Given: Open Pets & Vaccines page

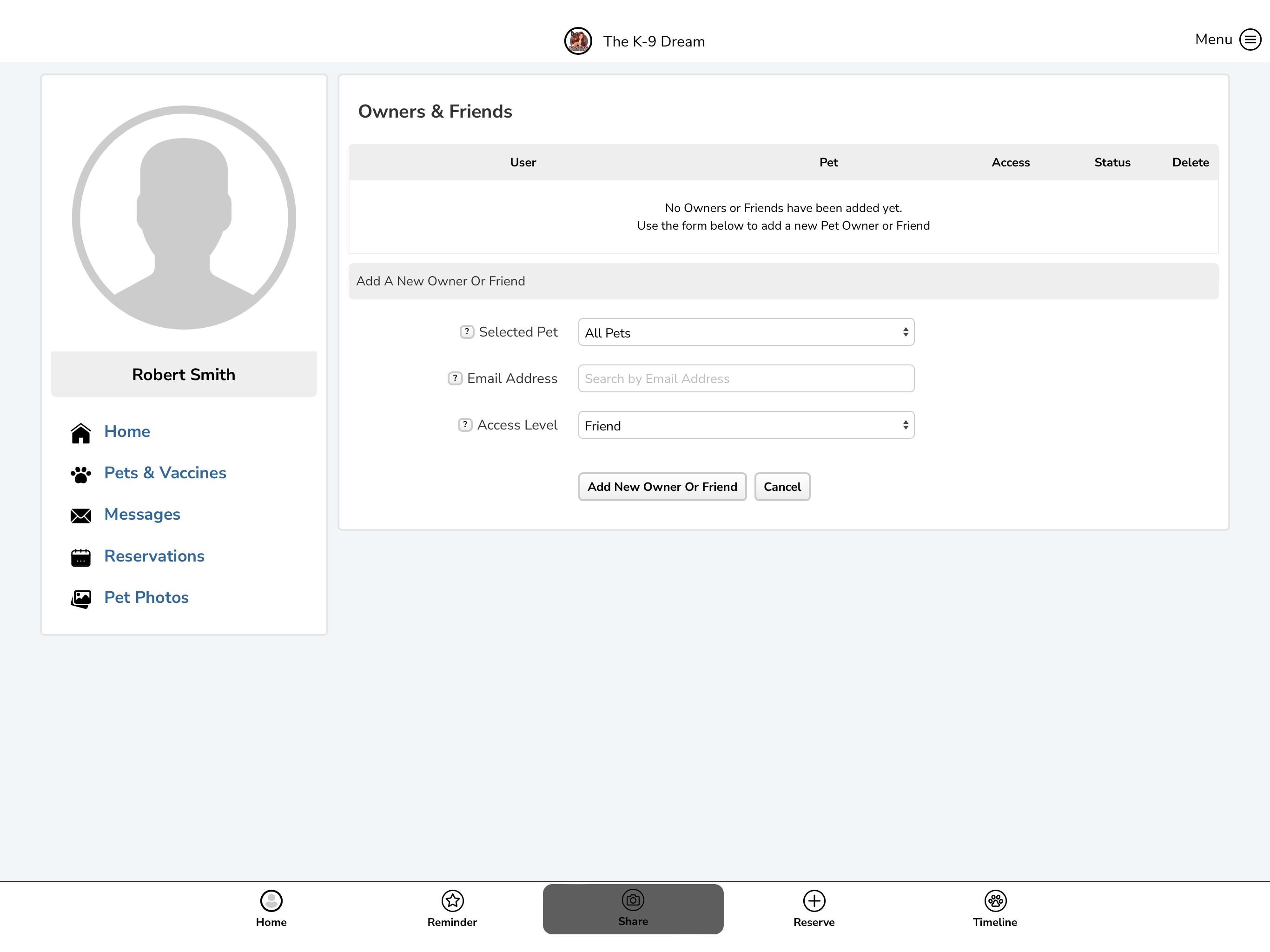Looking at the screenshot, I should click(165, 473).
